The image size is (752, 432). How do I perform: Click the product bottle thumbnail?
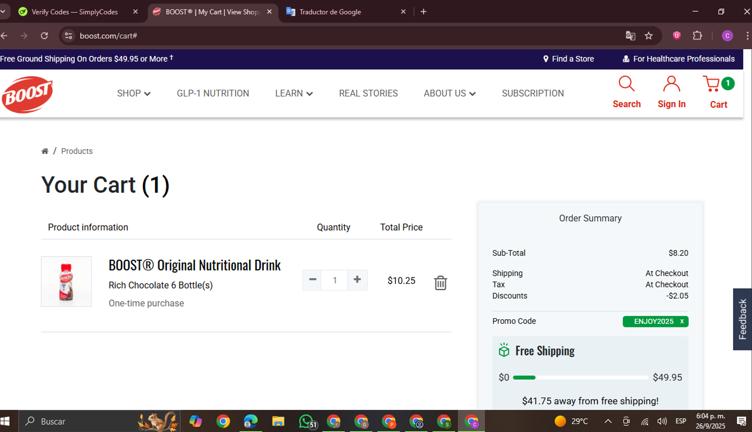pyautogui.click(x=66, y=281)
